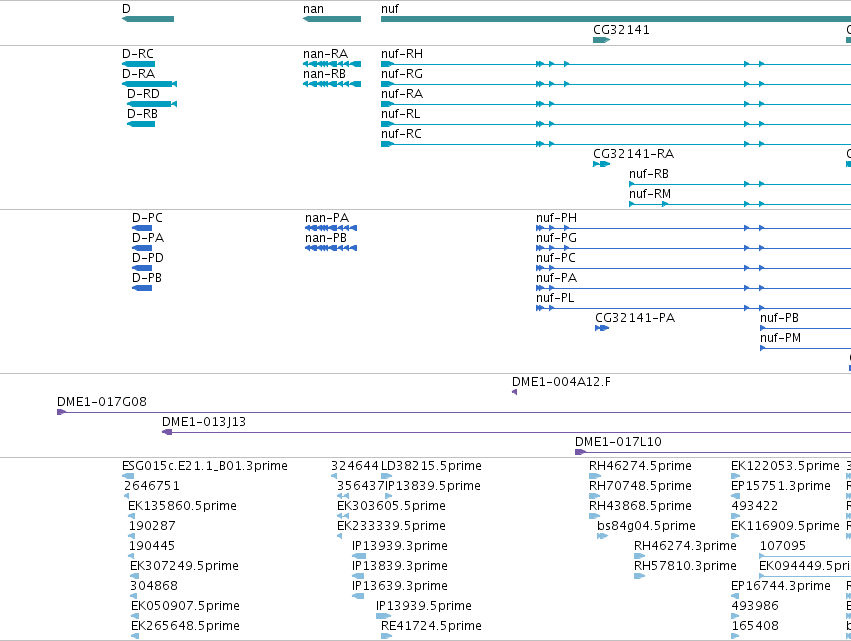The width and height of the screenshot is (851, 641).
Task: Select the D-PC protein feature
Action: (142, 228)
